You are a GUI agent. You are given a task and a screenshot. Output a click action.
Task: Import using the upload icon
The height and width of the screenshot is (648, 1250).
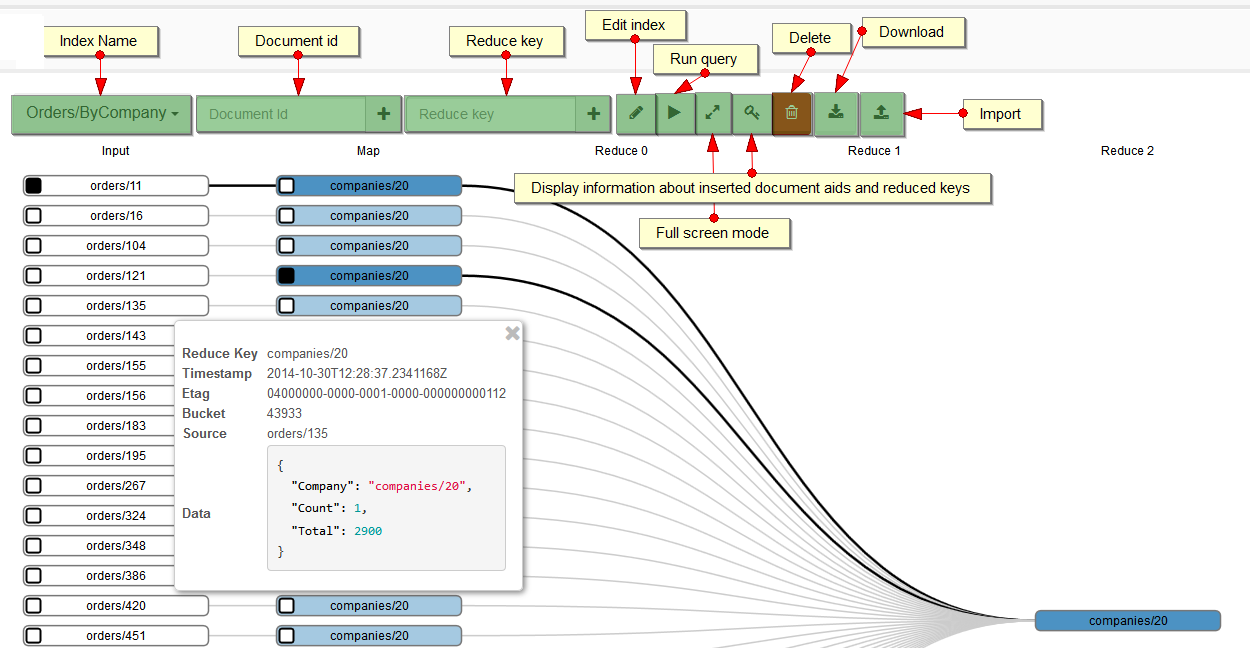click(881, 114)
